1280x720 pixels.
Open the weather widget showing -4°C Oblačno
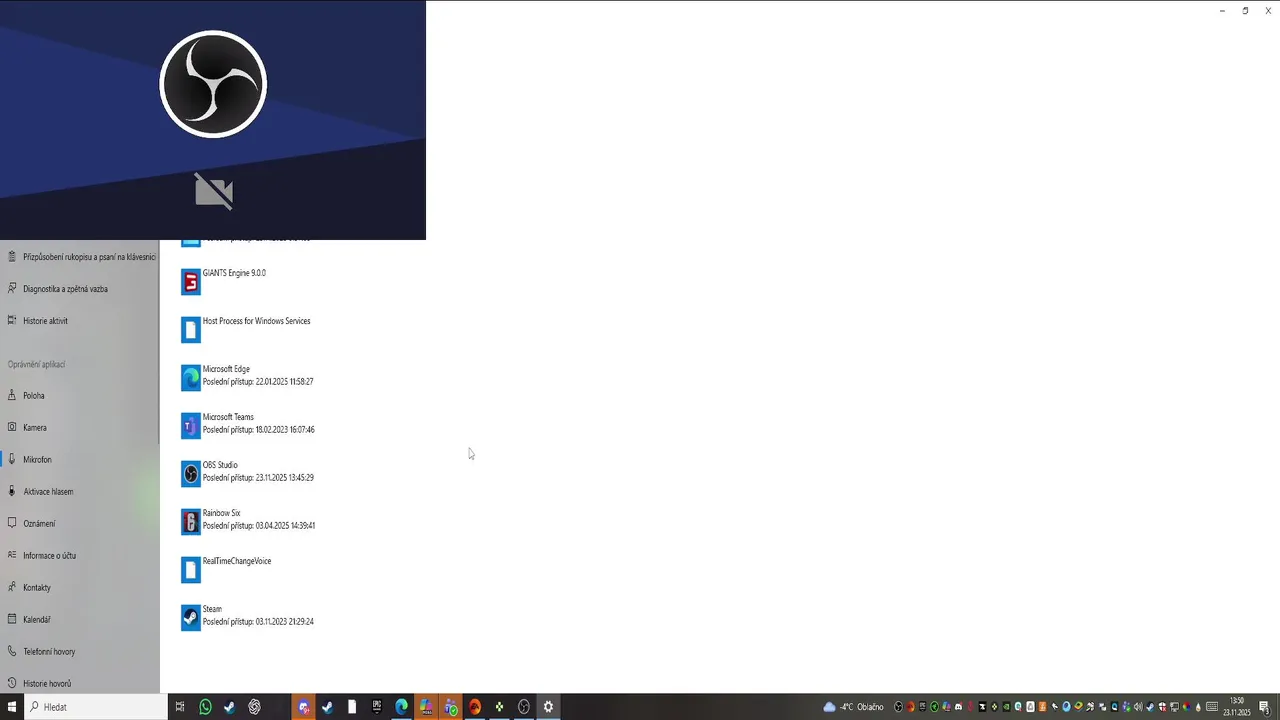coord(853,707)
